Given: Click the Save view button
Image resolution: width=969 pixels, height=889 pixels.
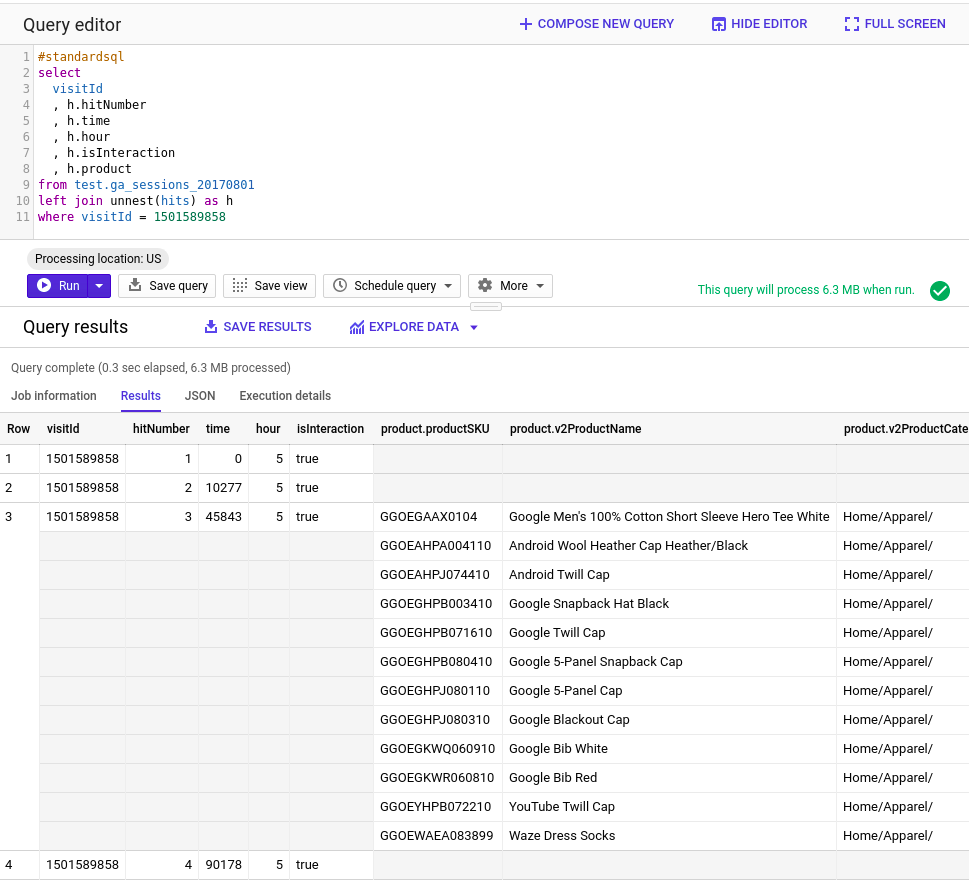Looking at the screenshot, I should (269, 285).
